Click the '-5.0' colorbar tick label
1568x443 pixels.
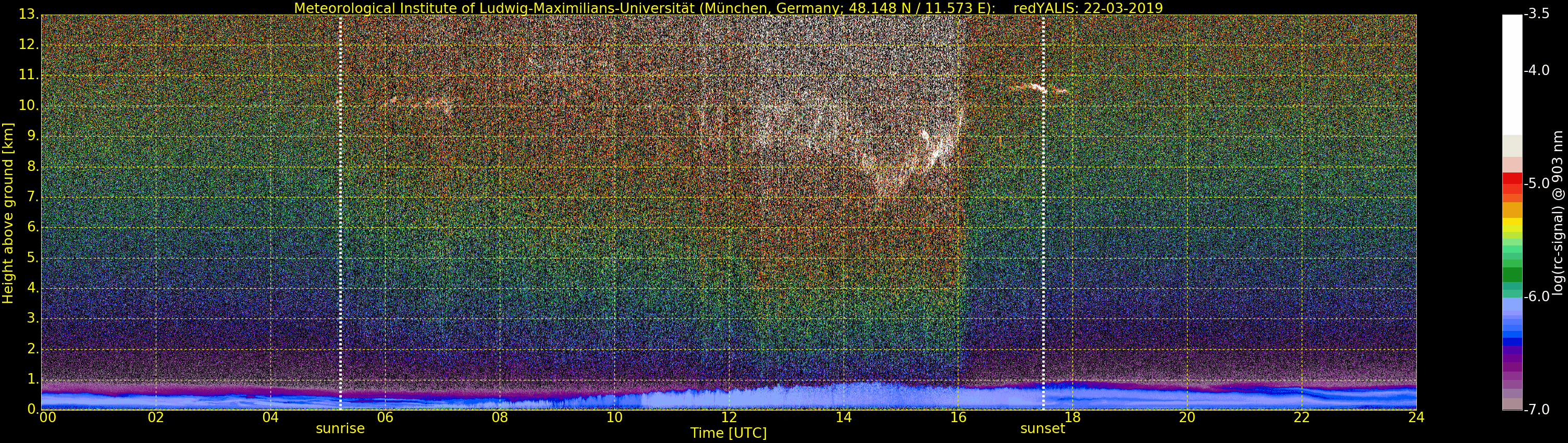coord(1537,183)
